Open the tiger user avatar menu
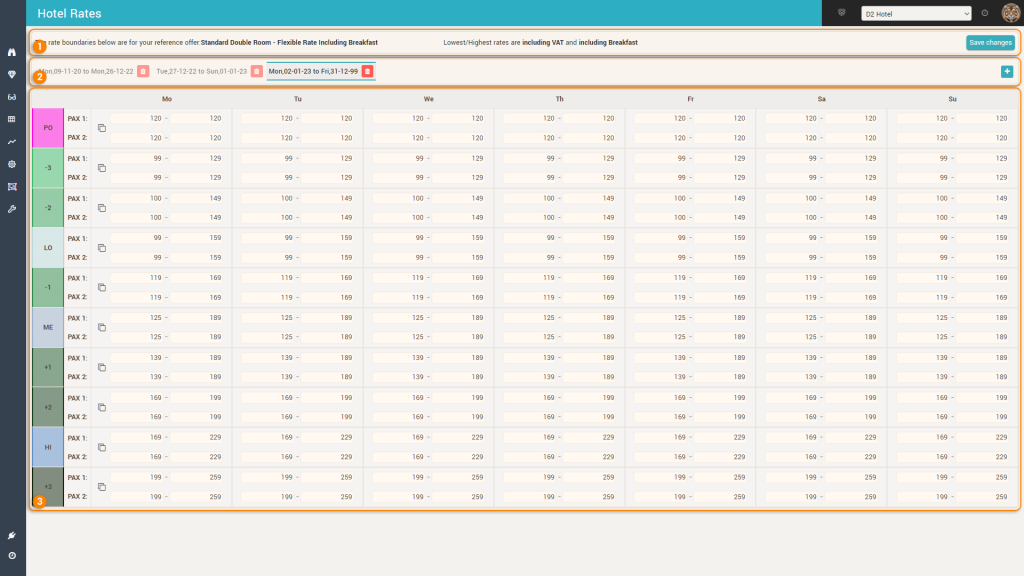Screen dimensions: 1024x576 pyautogui.click(x=1010, y=13)
